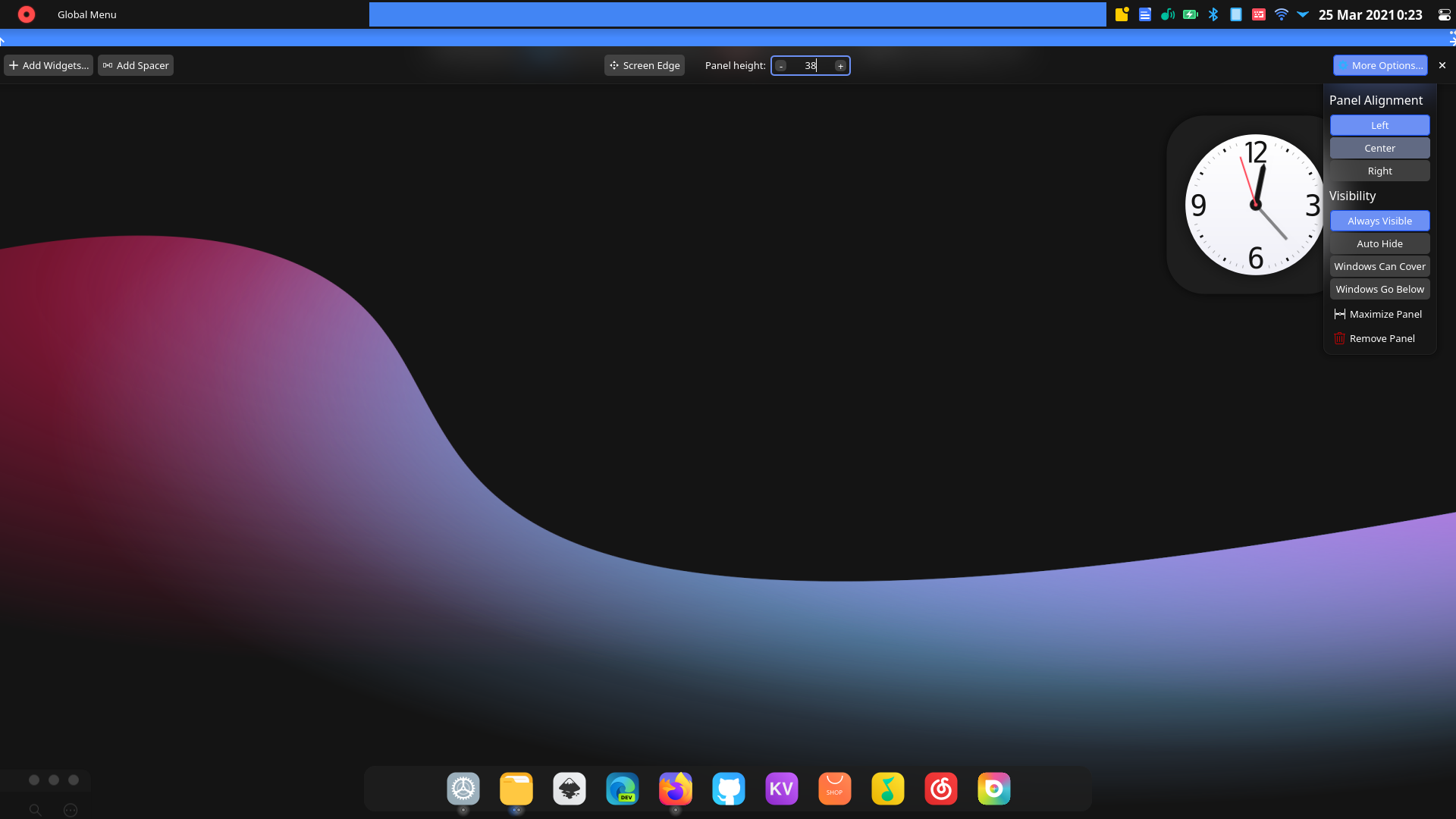Select Auto Hide visibility option
This screenshot has width=1456, height=819.
(x=1379, y=243)
